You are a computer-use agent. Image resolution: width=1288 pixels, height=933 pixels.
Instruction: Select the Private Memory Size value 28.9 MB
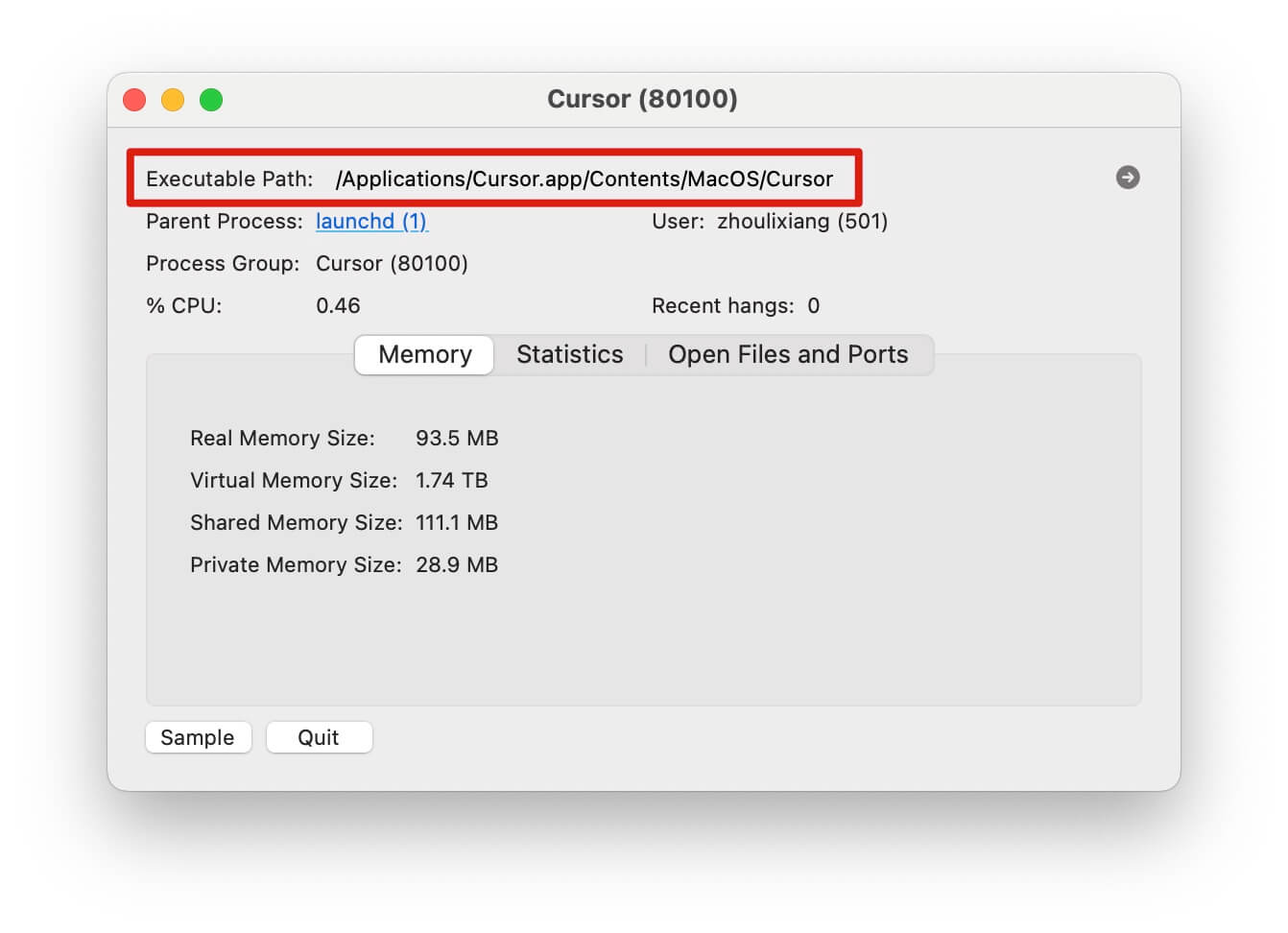pos(457,565)
